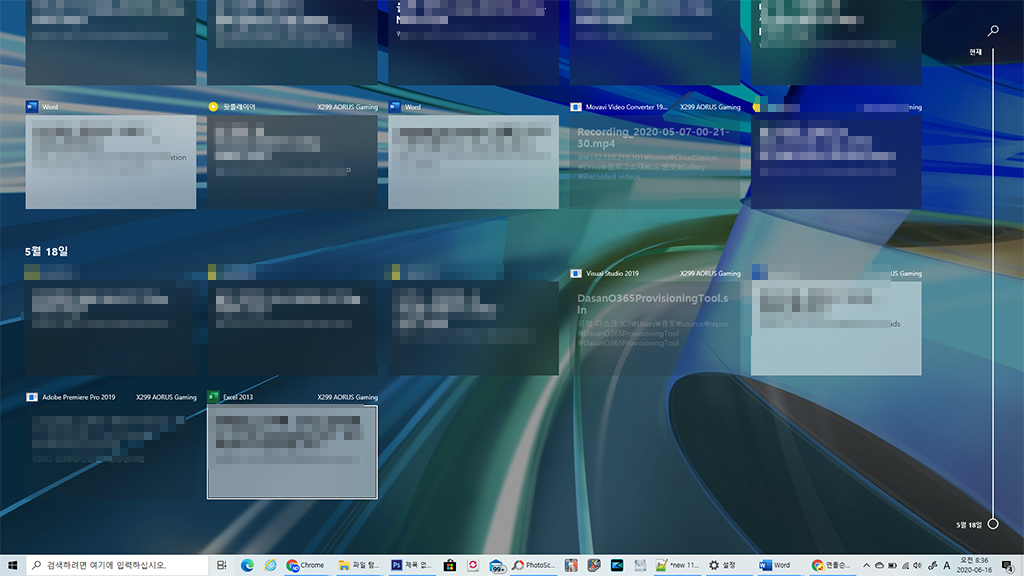Open File Explorer 파일 탐 taskbar item
Viewport: 1024px width, 576px height.
[359, 565]
